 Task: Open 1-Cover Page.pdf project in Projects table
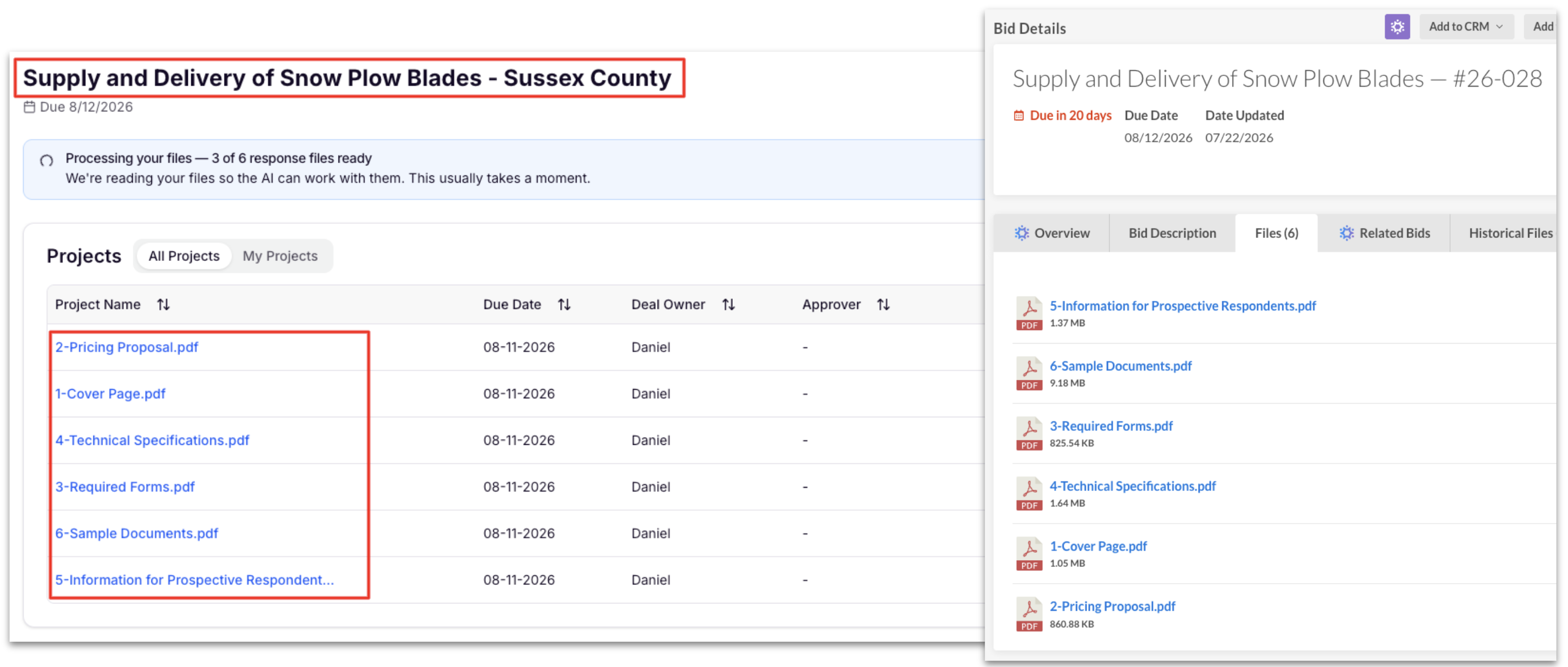[x=110, y=394]
